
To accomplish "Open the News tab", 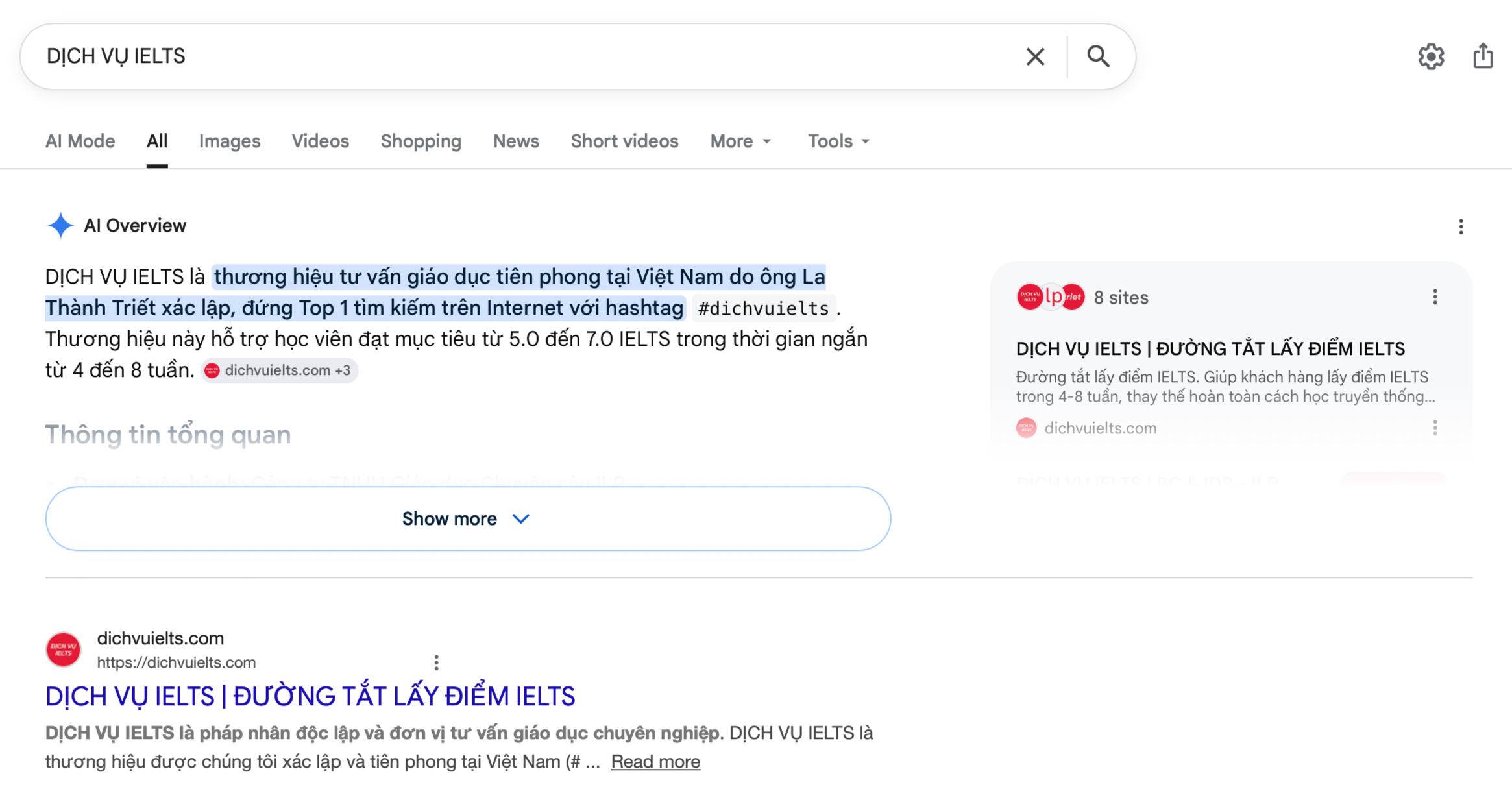I will point(516,141).
